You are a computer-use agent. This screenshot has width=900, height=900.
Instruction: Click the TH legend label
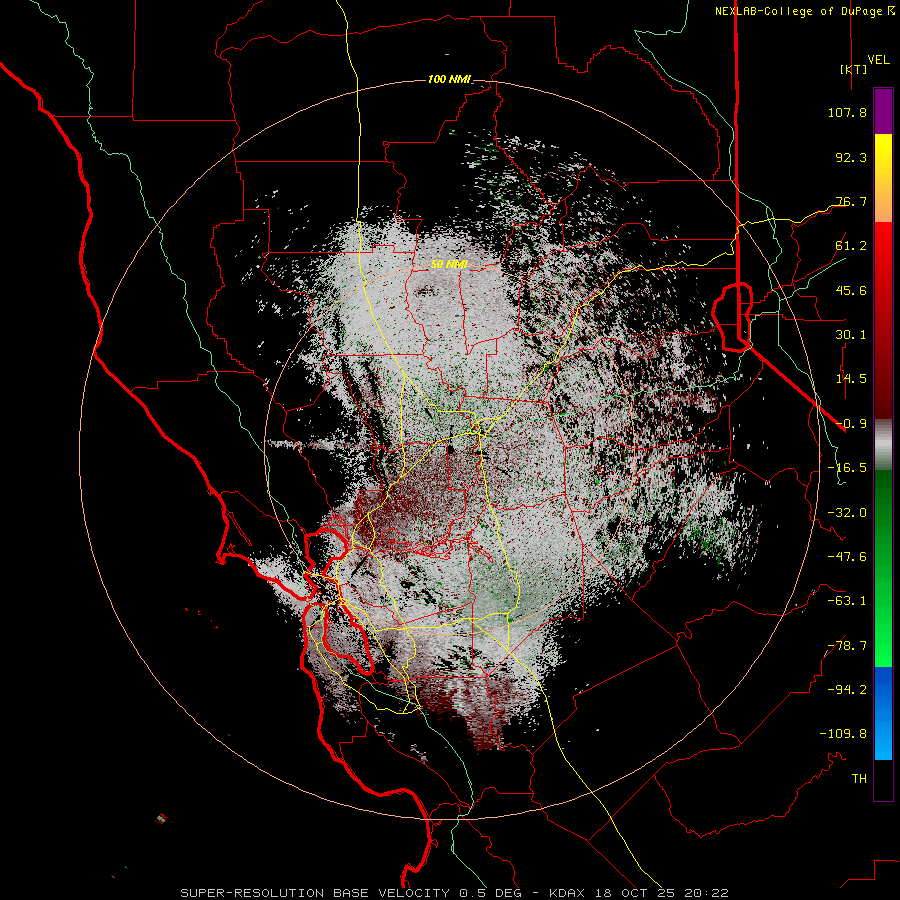click(x=859, y=779)
